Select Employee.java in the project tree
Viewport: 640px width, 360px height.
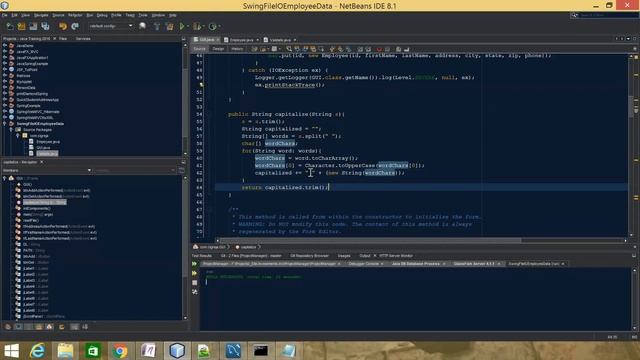tap(48, 142)
